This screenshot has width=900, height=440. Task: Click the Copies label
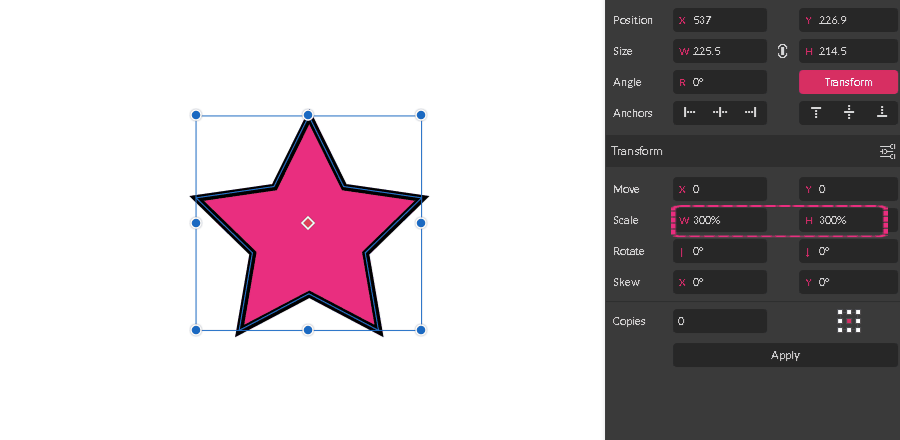pos(629,321)
